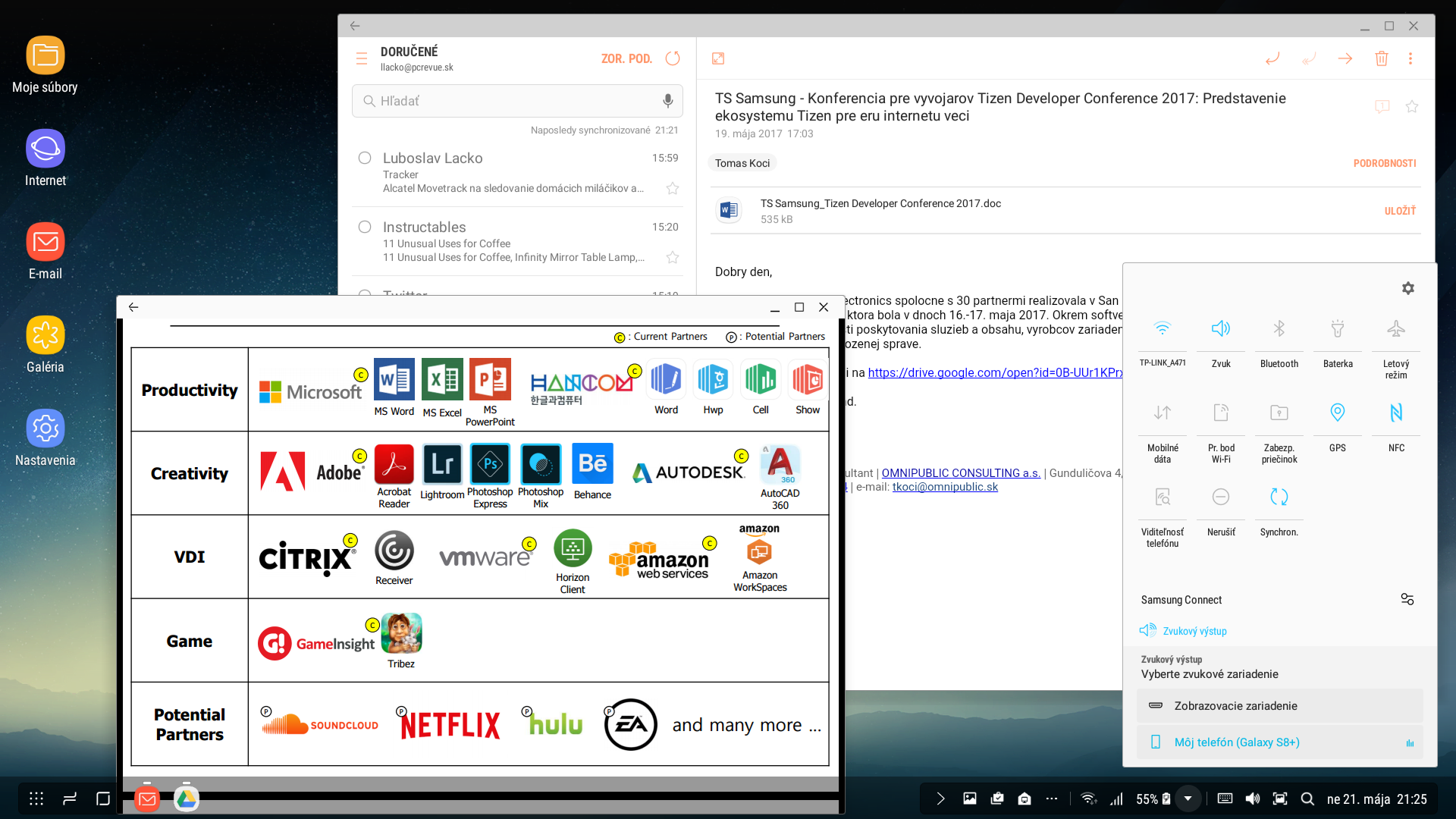Refresh inbox with sync icon

(673, 58)
